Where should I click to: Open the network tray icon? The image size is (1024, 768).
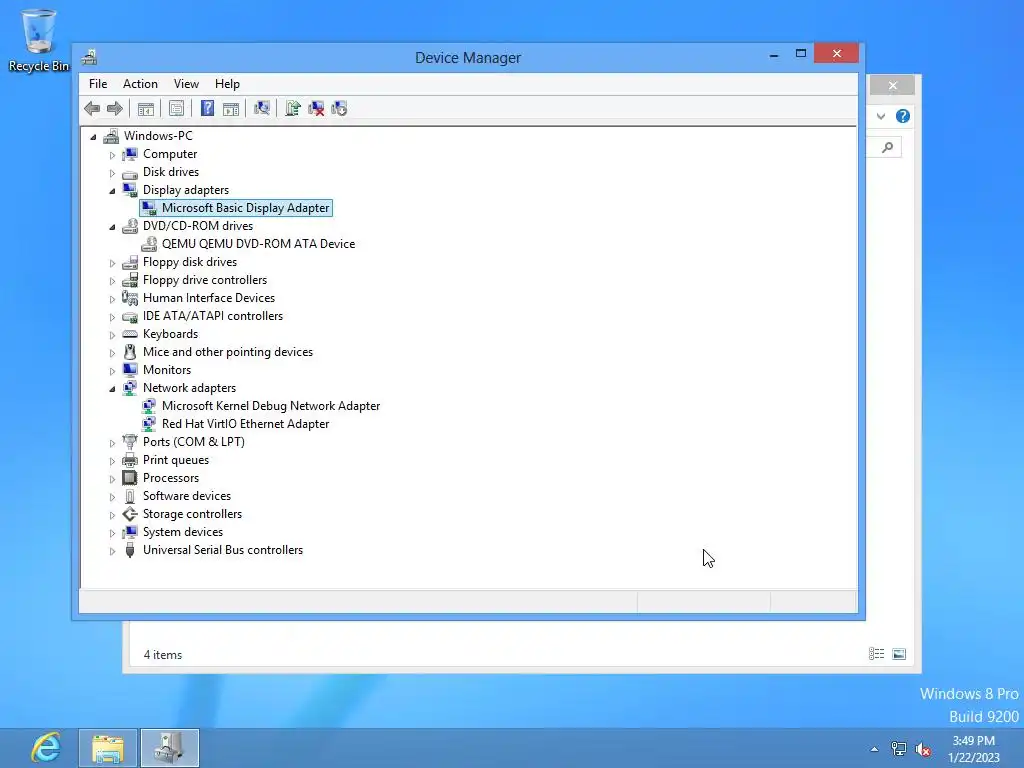[x=899, y=749]
